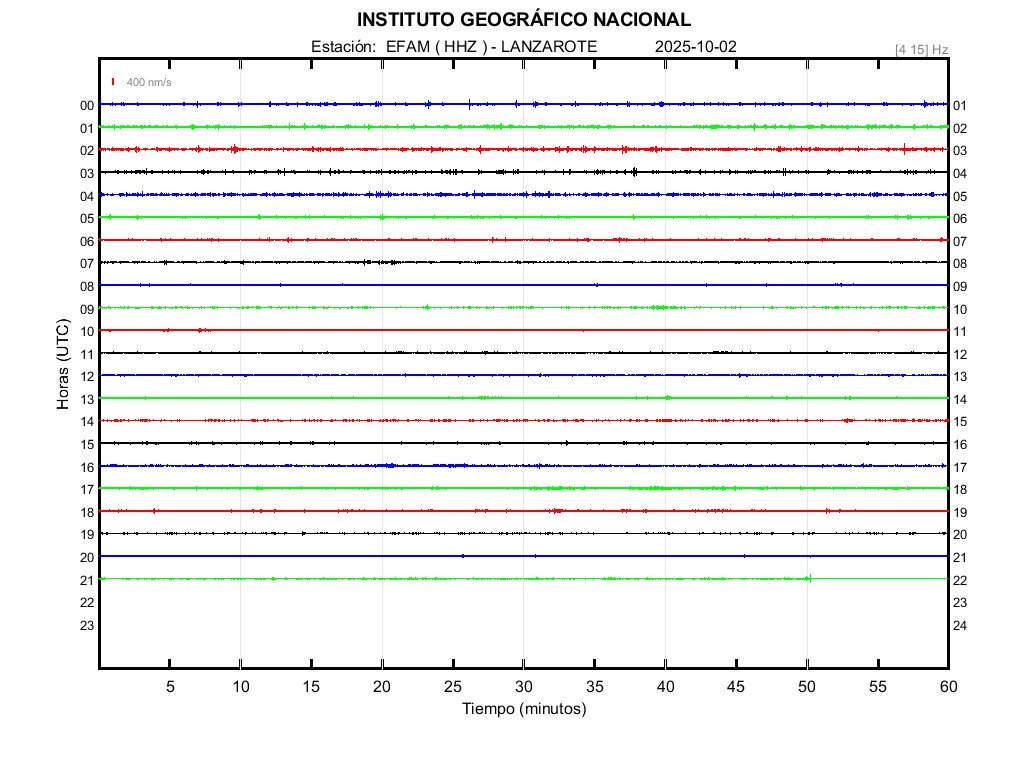
Task: Click the 30 minute tick label
Action: [524, 687]
